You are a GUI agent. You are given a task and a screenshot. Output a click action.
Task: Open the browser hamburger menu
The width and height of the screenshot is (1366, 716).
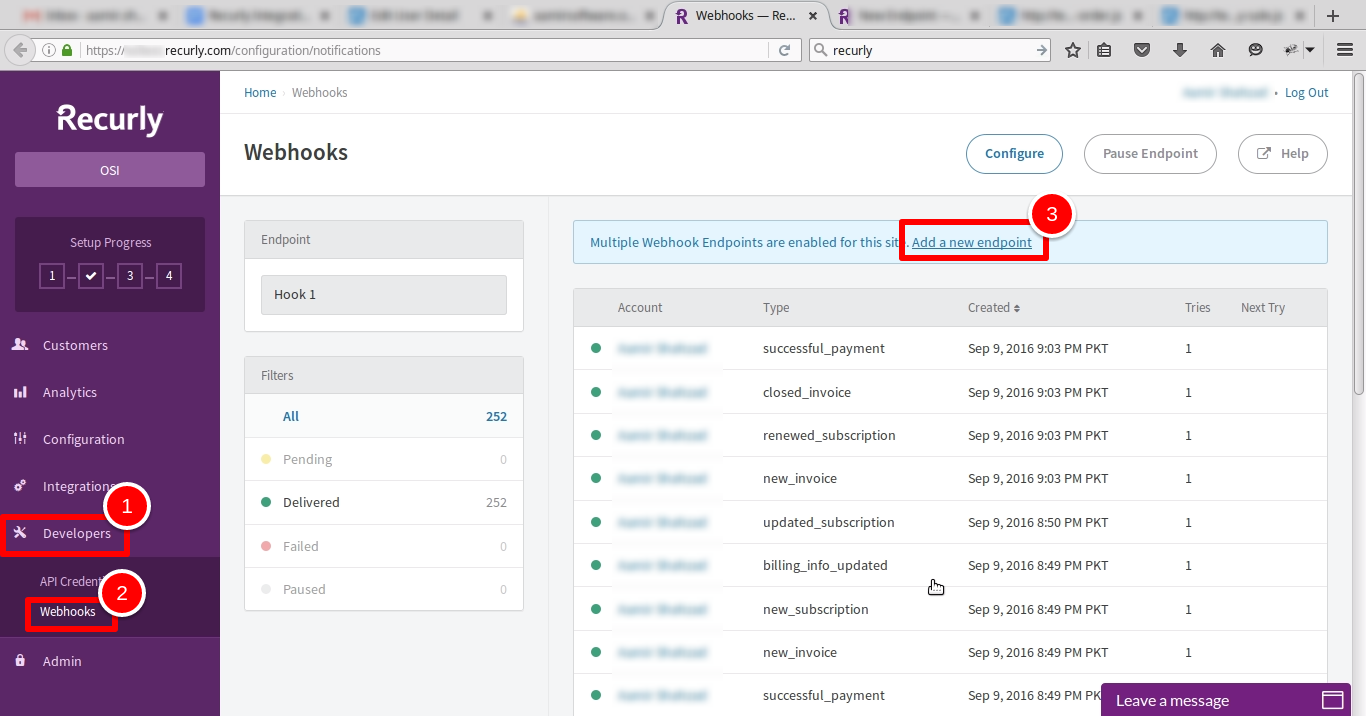tap(1345, 50)
